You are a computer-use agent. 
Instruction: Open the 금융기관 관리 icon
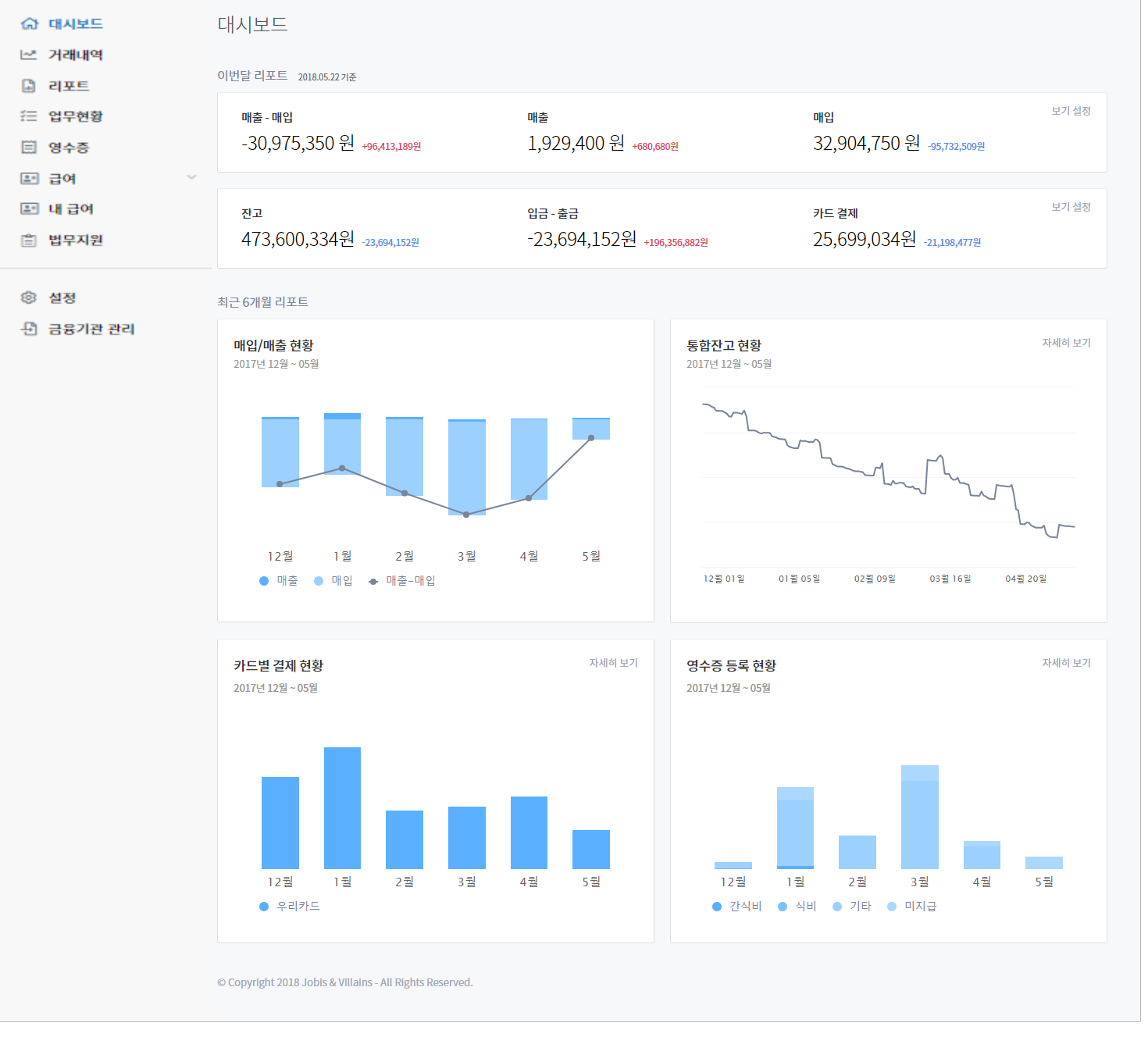coord(29,329)
